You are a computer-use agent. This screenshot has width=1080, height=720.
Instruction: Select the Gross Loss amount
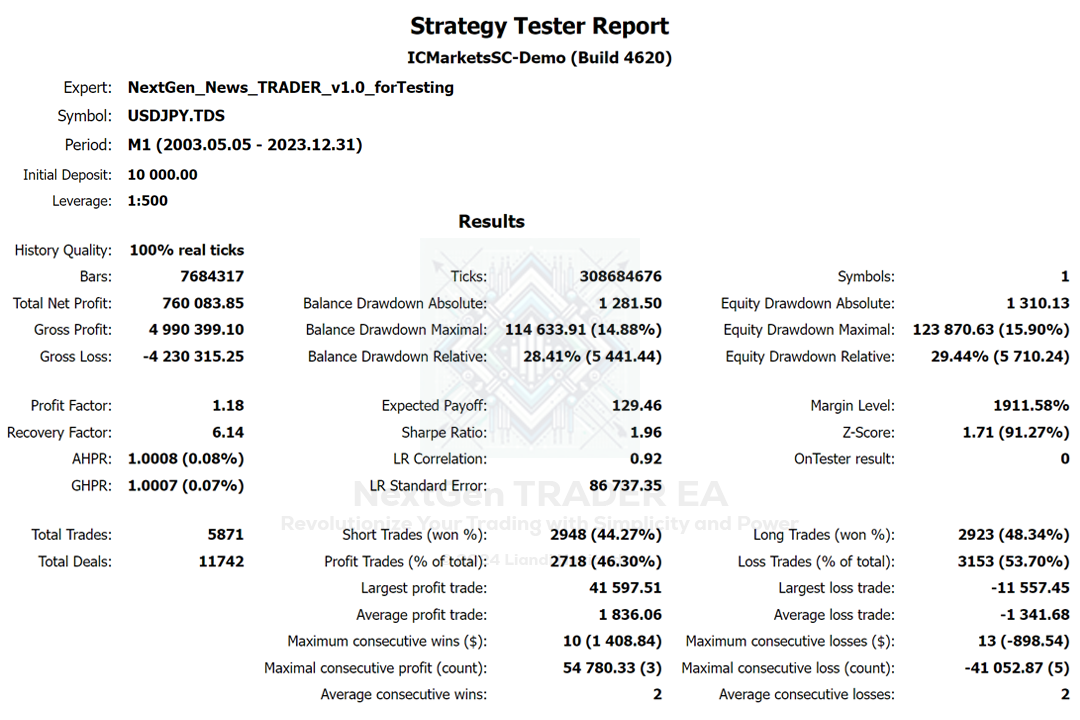pyautogui.click(x=193, y=357)
